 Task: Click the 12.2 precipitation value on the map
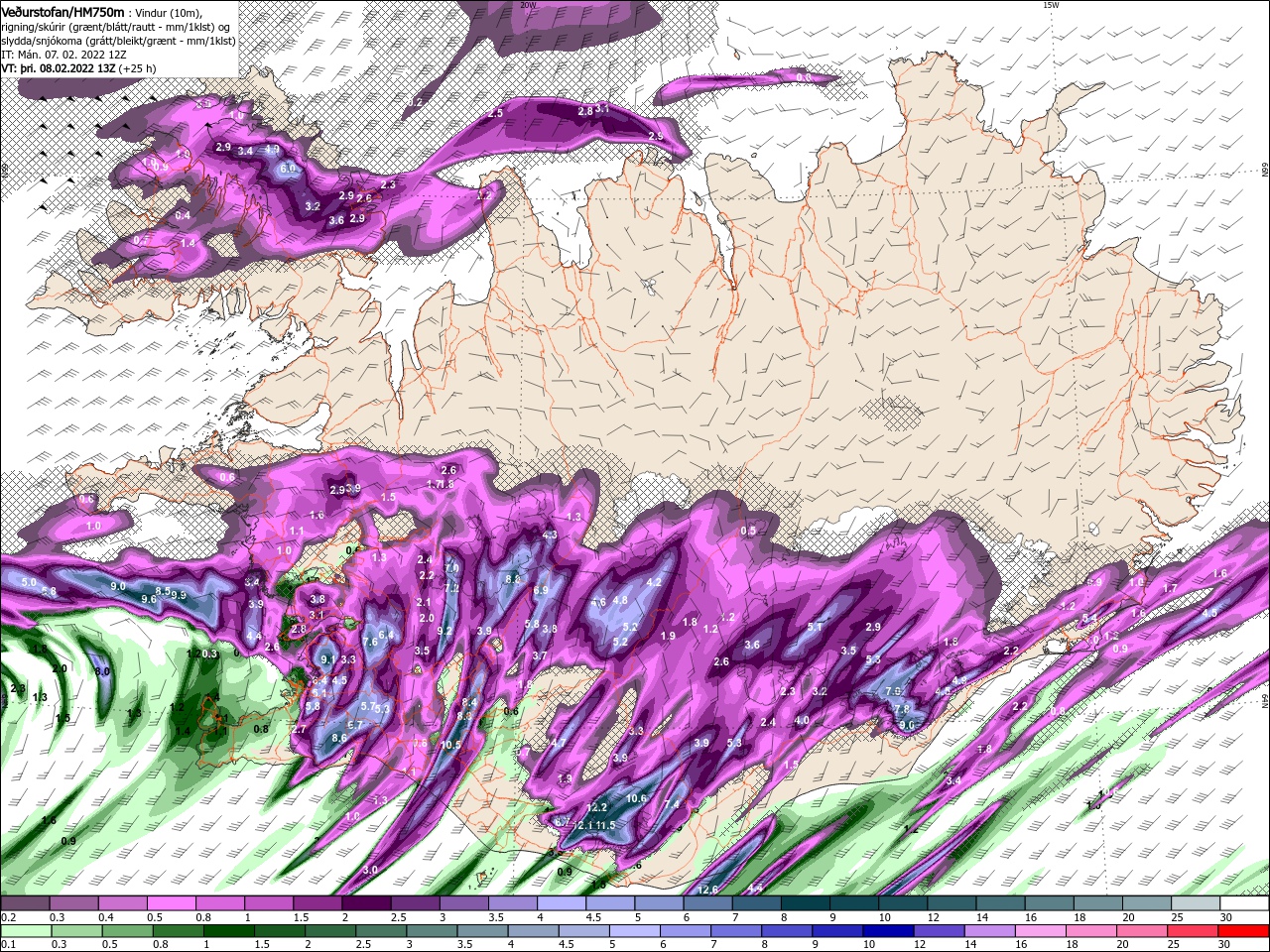point(596,808)
